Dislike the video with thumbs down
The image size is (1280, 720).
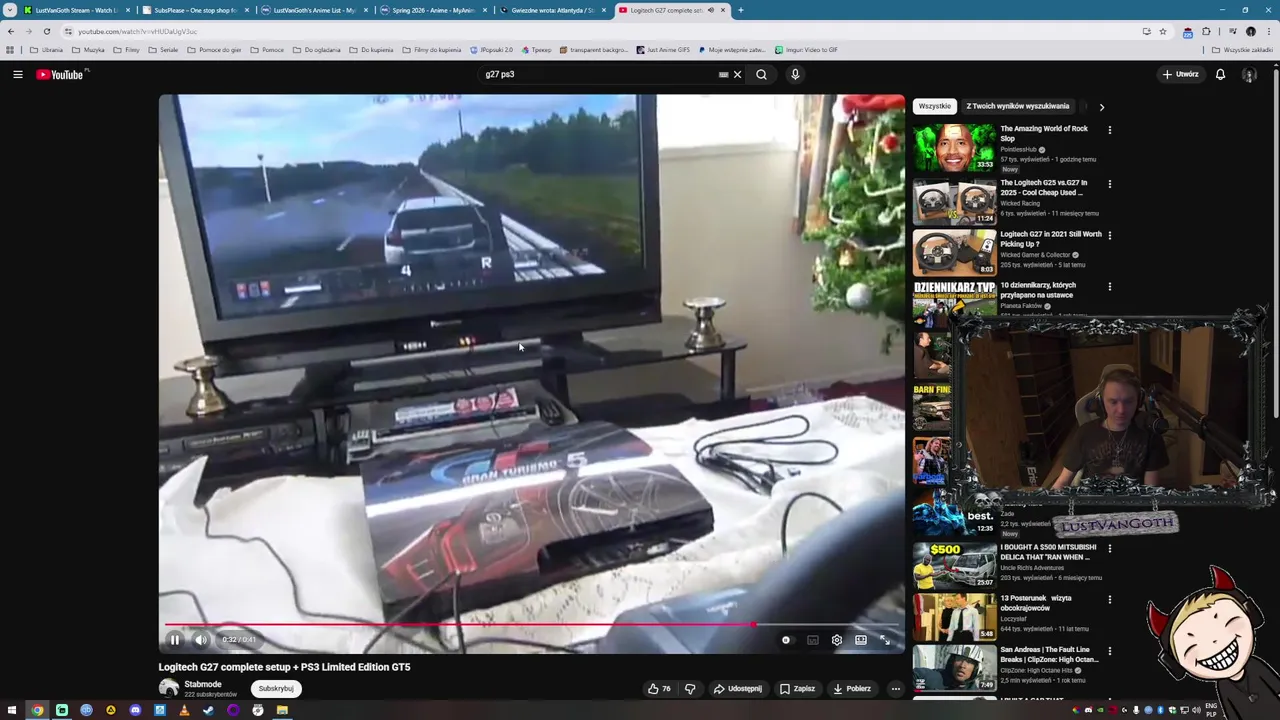click(x=690, y=688)
